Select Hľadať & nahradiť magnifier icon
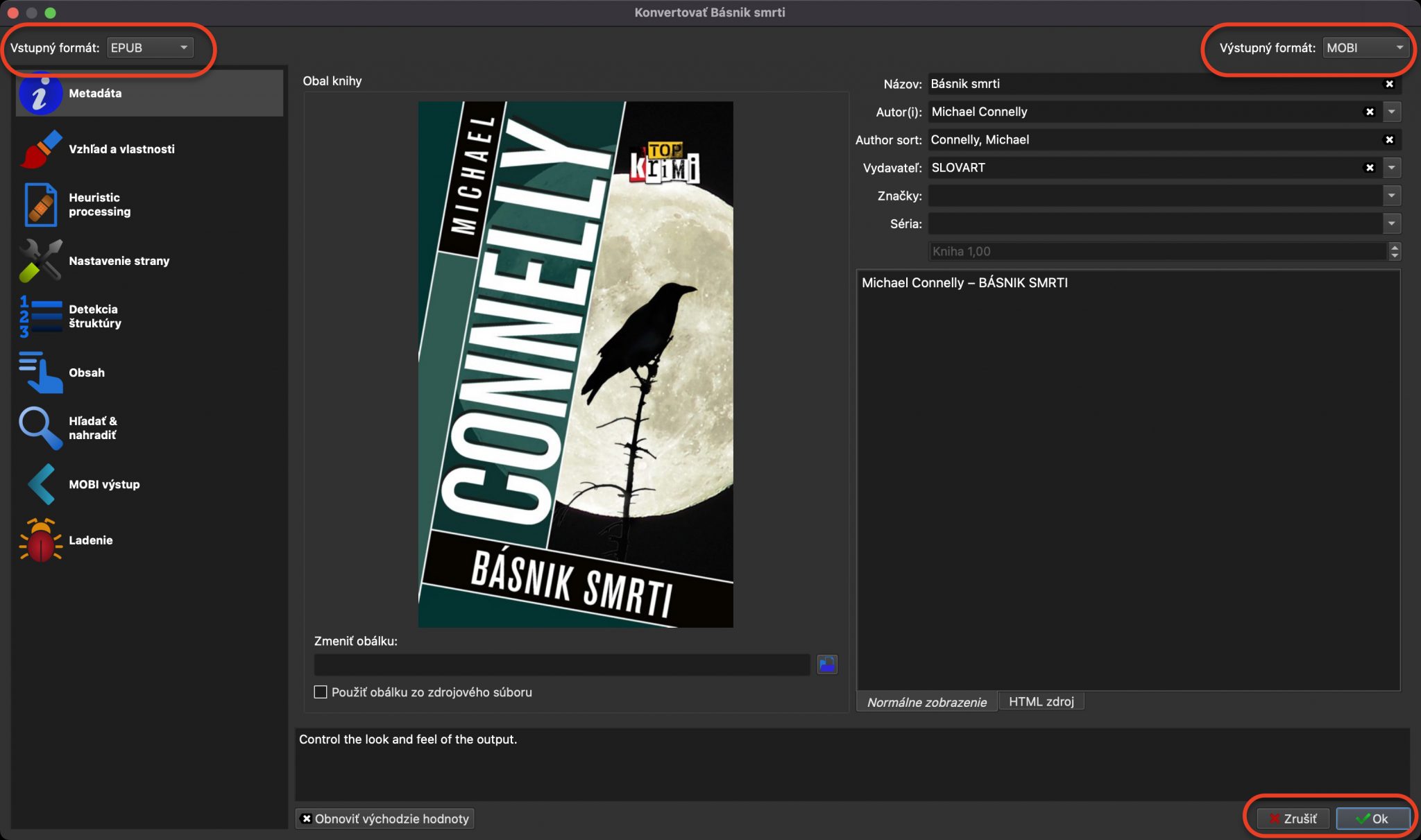 [40, 428]
